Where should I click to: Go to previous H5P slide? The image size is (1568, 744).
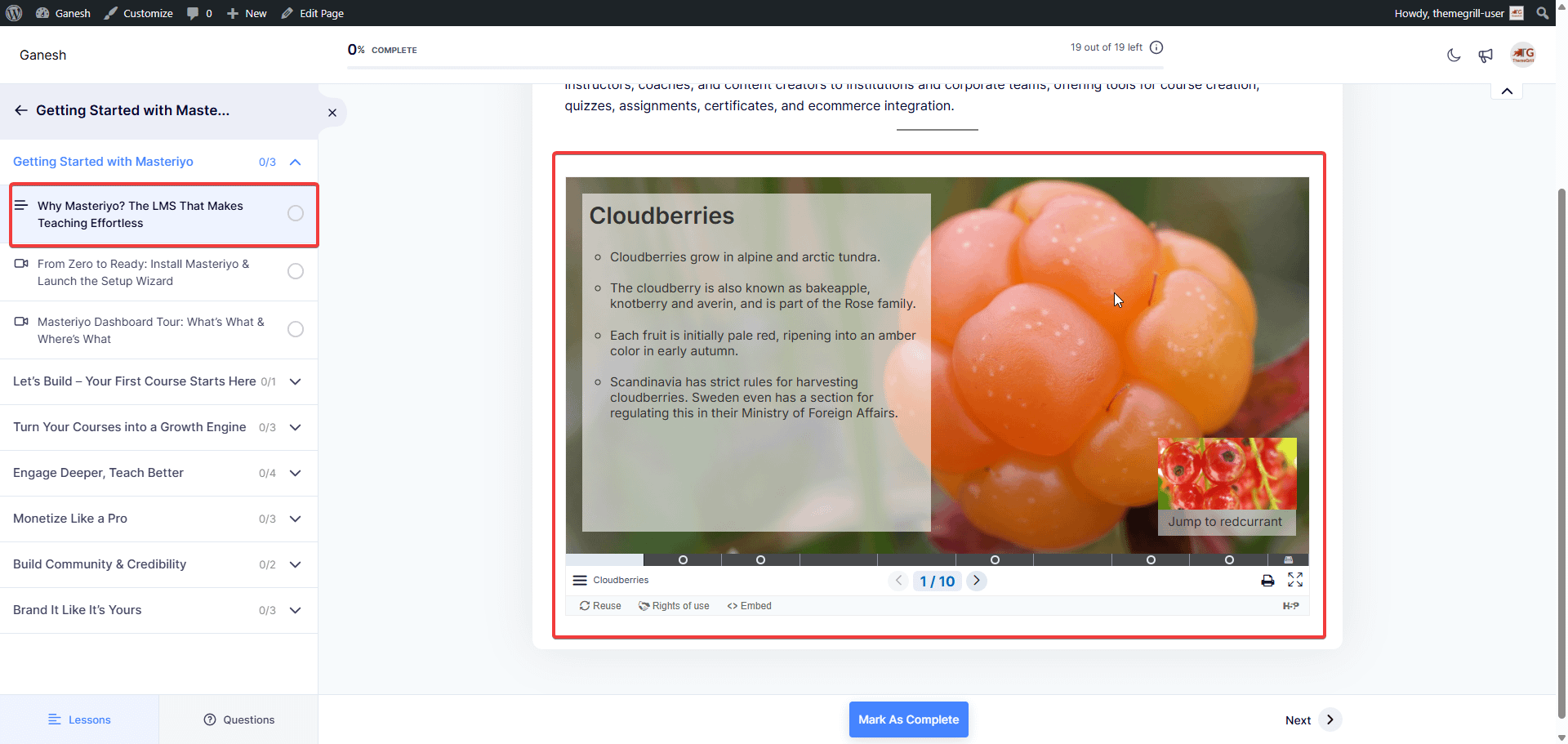click(x=898, y=581)
